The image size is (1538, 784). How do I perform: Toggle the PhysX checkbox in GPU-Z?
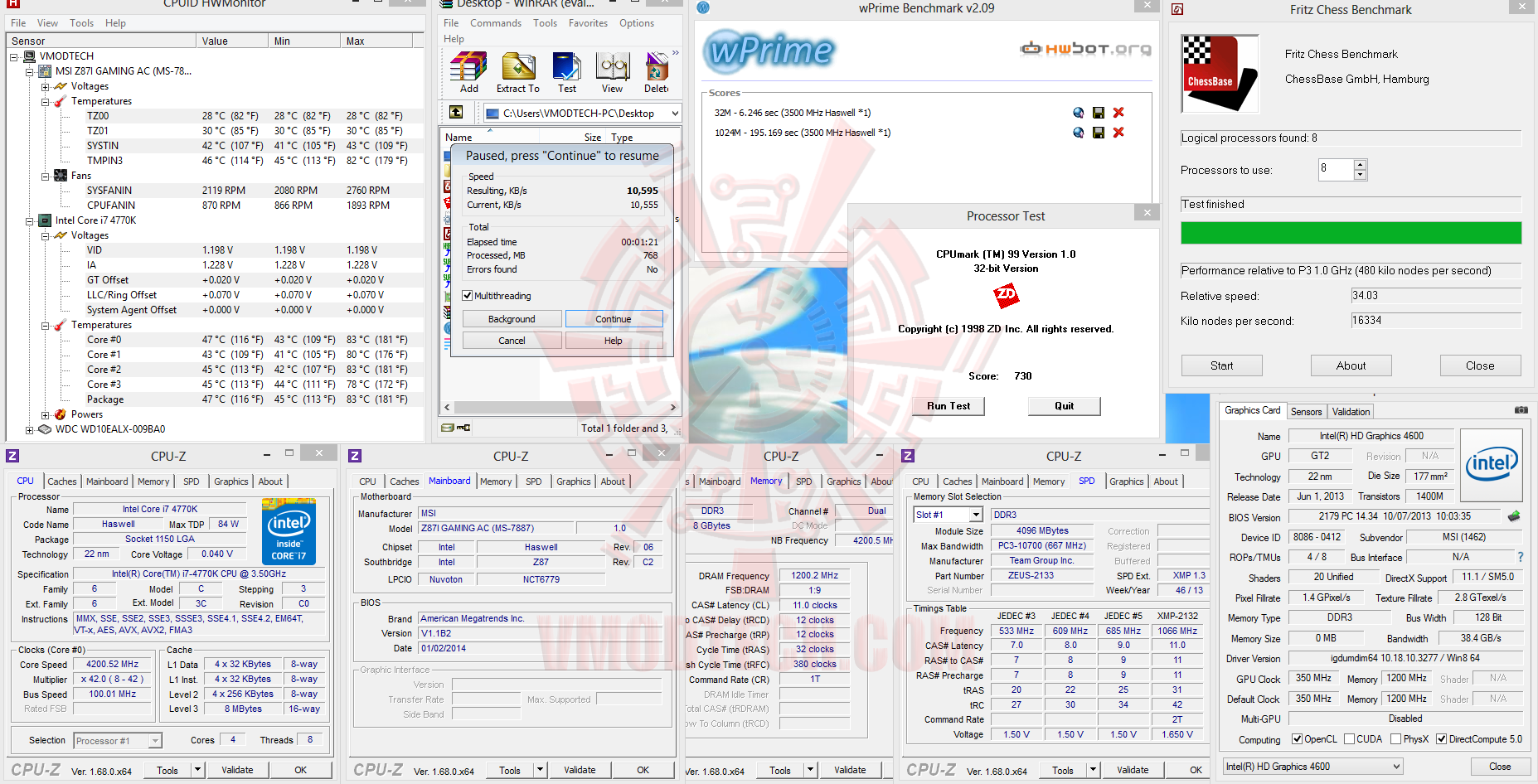pyautogui.click(x=1396, y=739)
